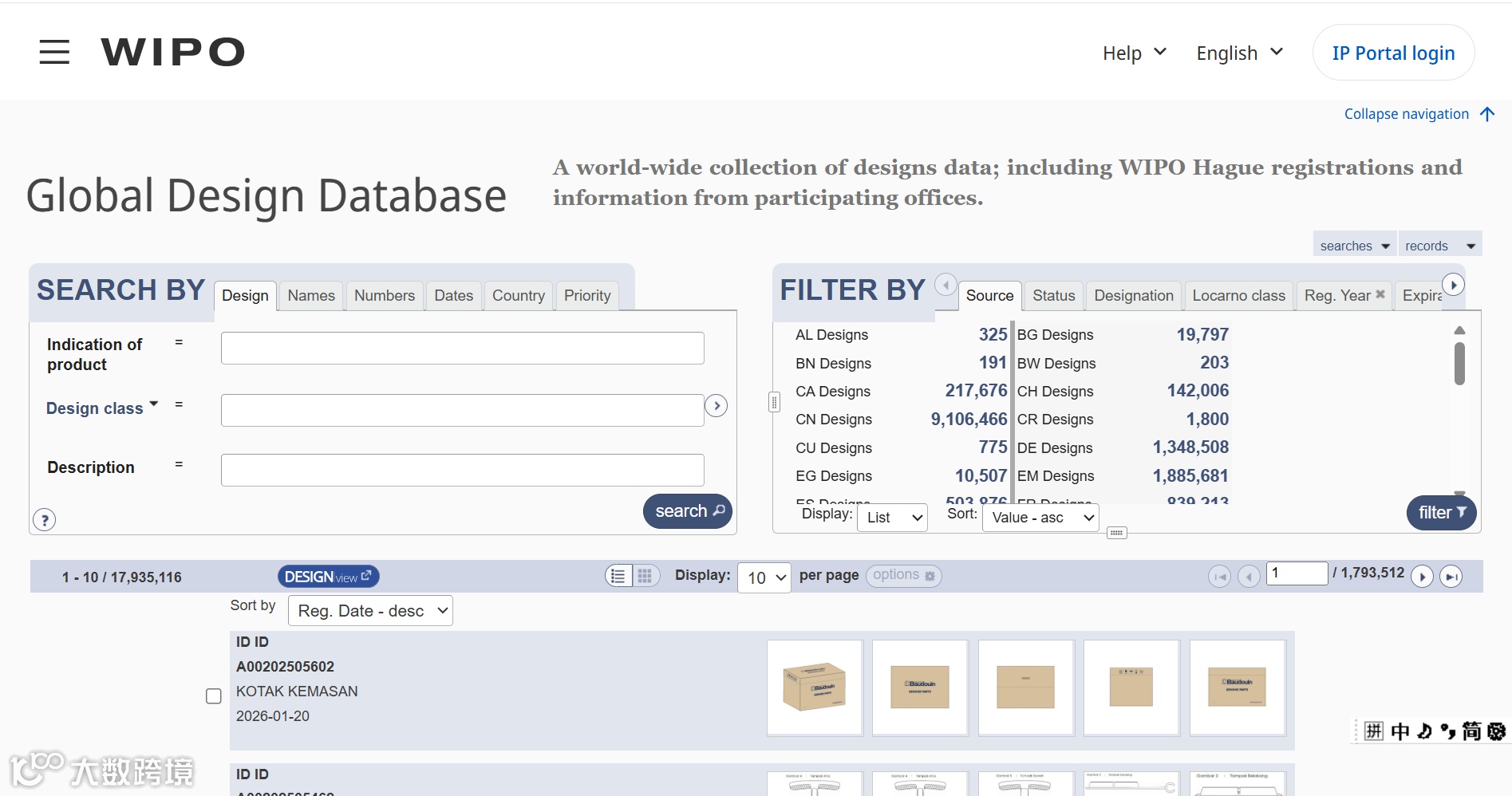The image size is (1512, 796).
Task: Switch to the Names search tab
Action: click(311, 296)
